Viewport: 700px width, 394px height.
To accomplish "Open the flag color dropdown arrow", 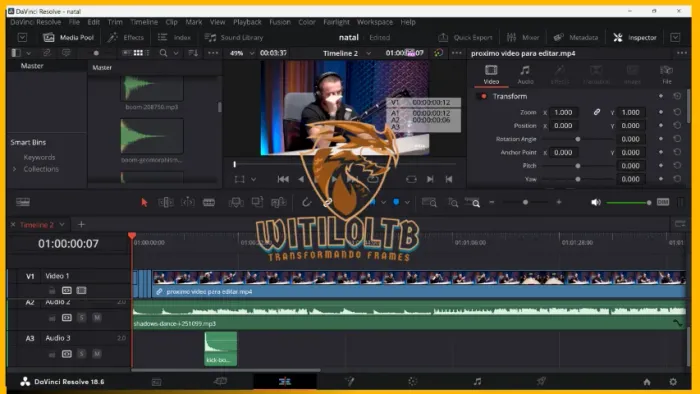I will 383,203.
